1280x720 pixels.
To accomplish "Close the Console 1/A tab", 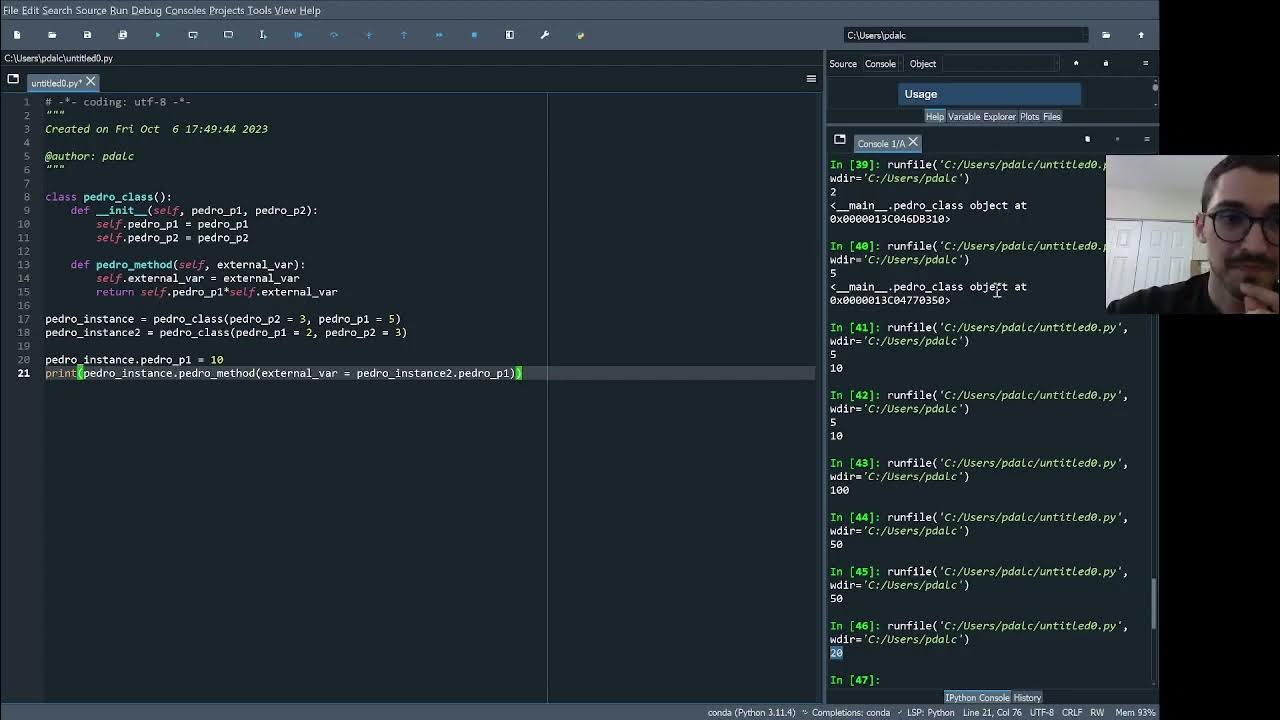I will pos(913,143).
